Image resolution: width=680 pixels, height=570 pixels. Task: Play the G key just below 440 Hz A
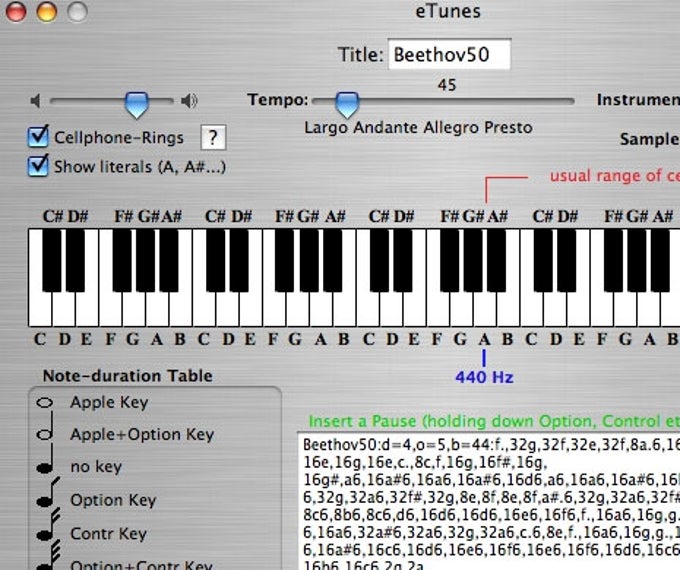click(x=461, y=310)
